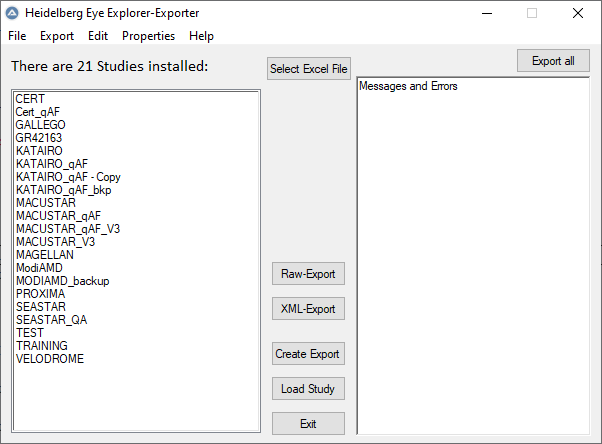Image resolution: width=602 pixels, height=444 pixels.
Task: Choose the KATAIRO_qAF - Copy study
Action: (68, 177)
